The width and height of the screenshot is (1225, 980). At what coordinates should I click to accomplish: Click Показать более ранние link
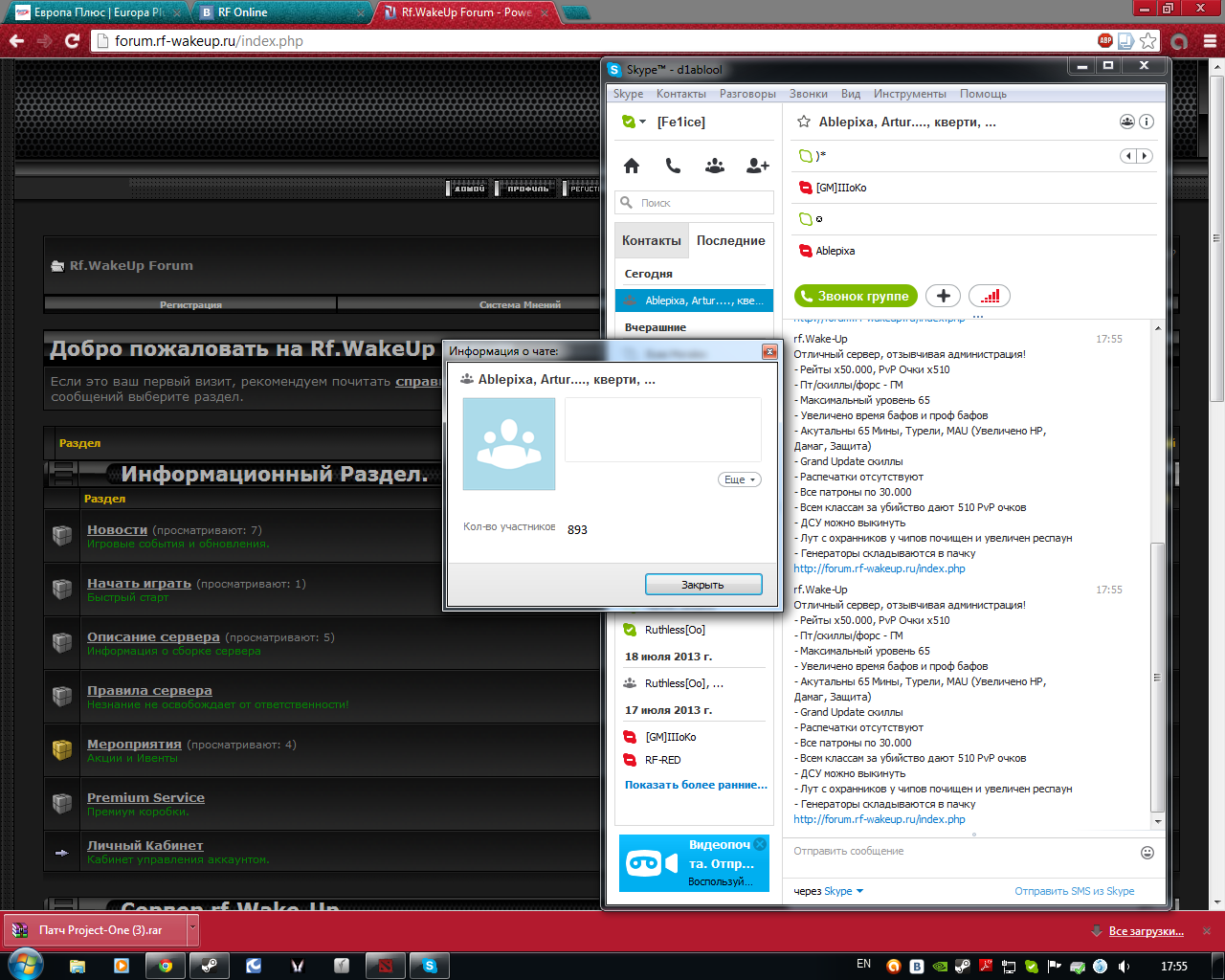(x=696, y=785)
